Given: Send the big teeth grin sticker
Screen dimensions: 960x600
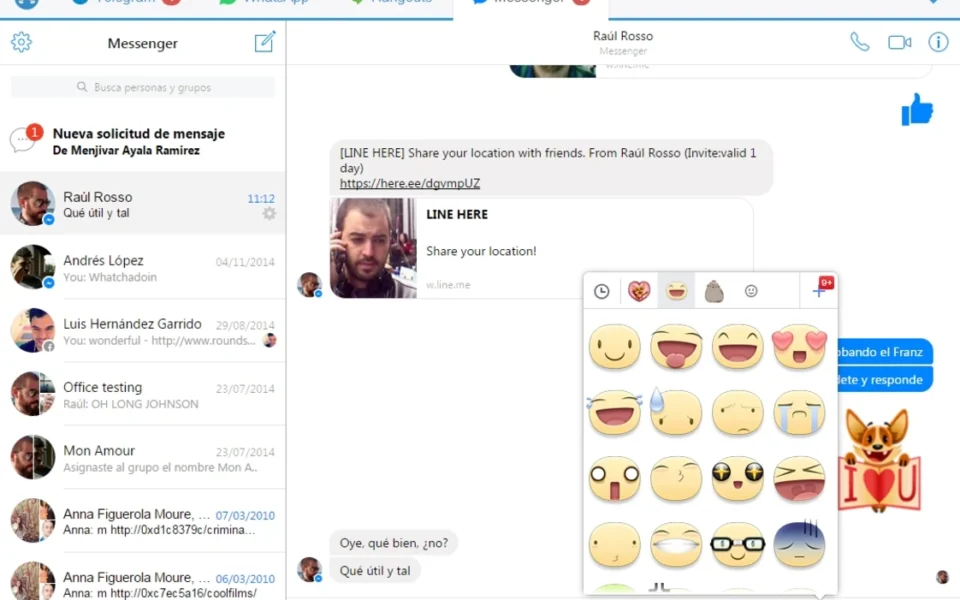Looking at the screenshot, I should [x=676, y=544].
